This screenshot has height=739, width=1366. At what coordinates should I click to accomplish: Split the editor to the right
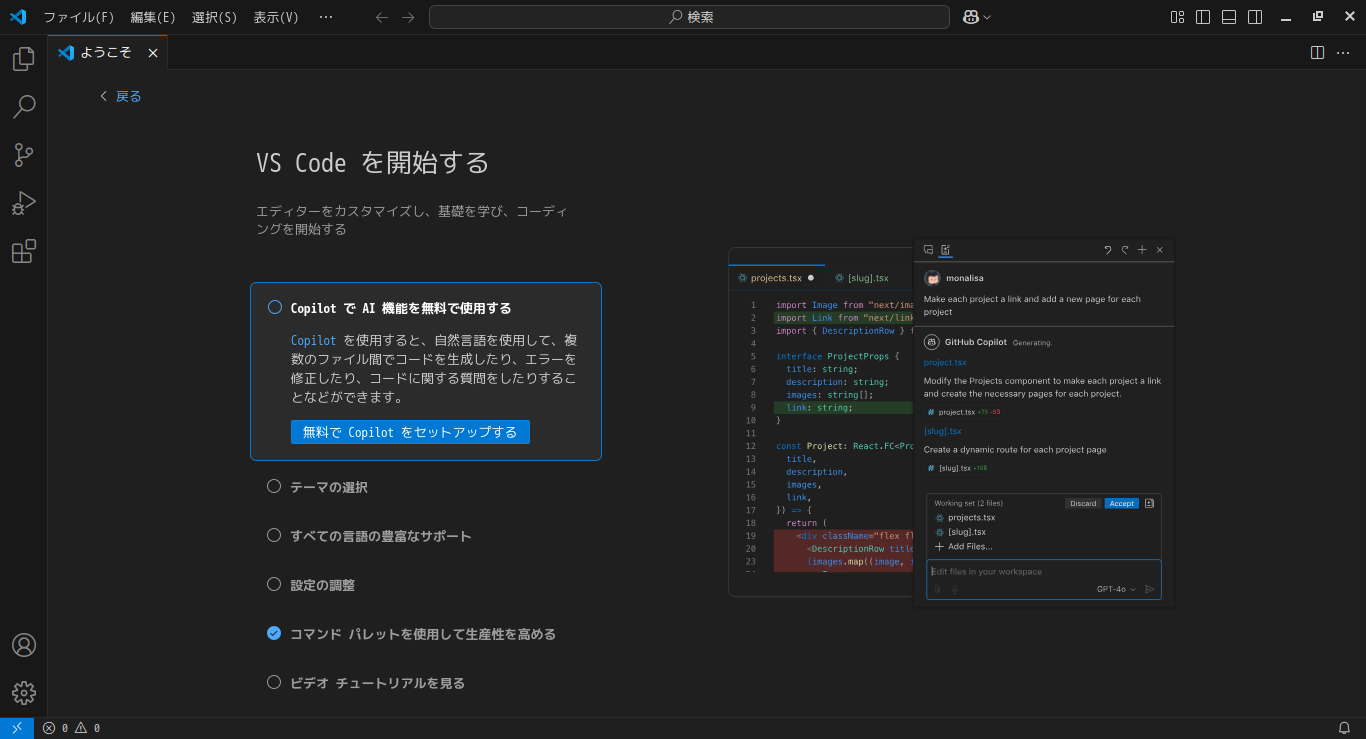pos(1318,53)
